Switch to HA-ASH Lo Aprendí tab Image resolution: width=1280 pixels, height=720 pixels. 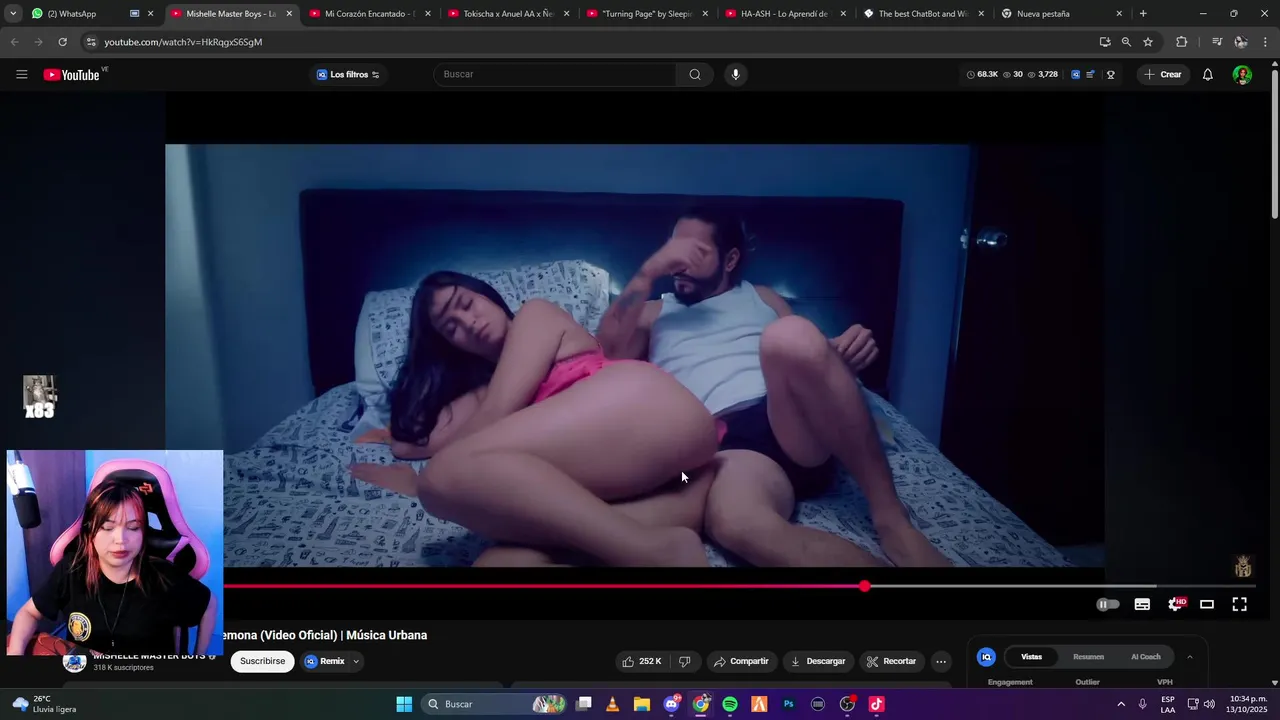pyautogui.click(x=786, y=14)
